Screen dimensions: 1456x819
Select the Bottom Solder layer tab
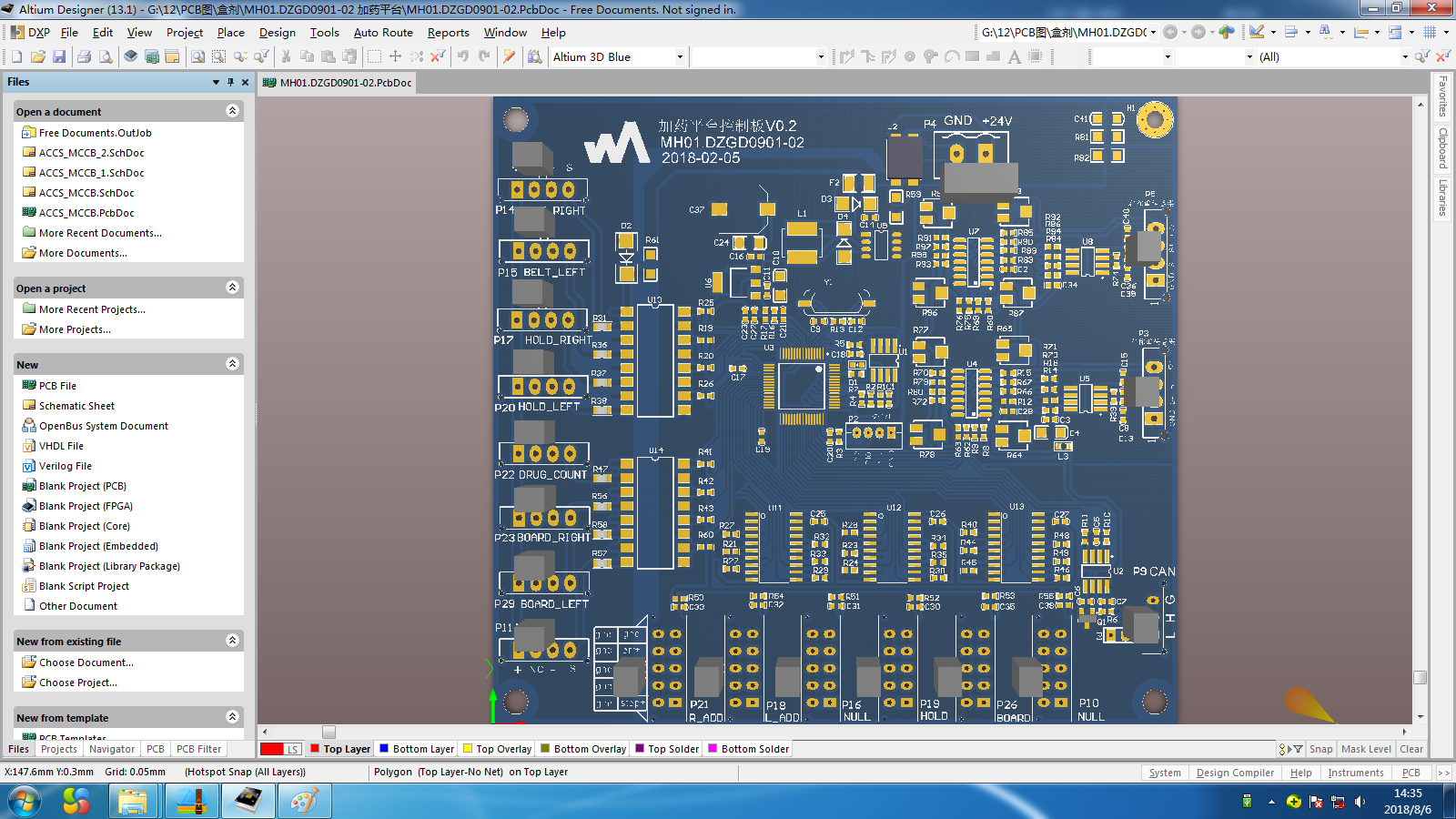pyautogui.click(x=748, y=749)
